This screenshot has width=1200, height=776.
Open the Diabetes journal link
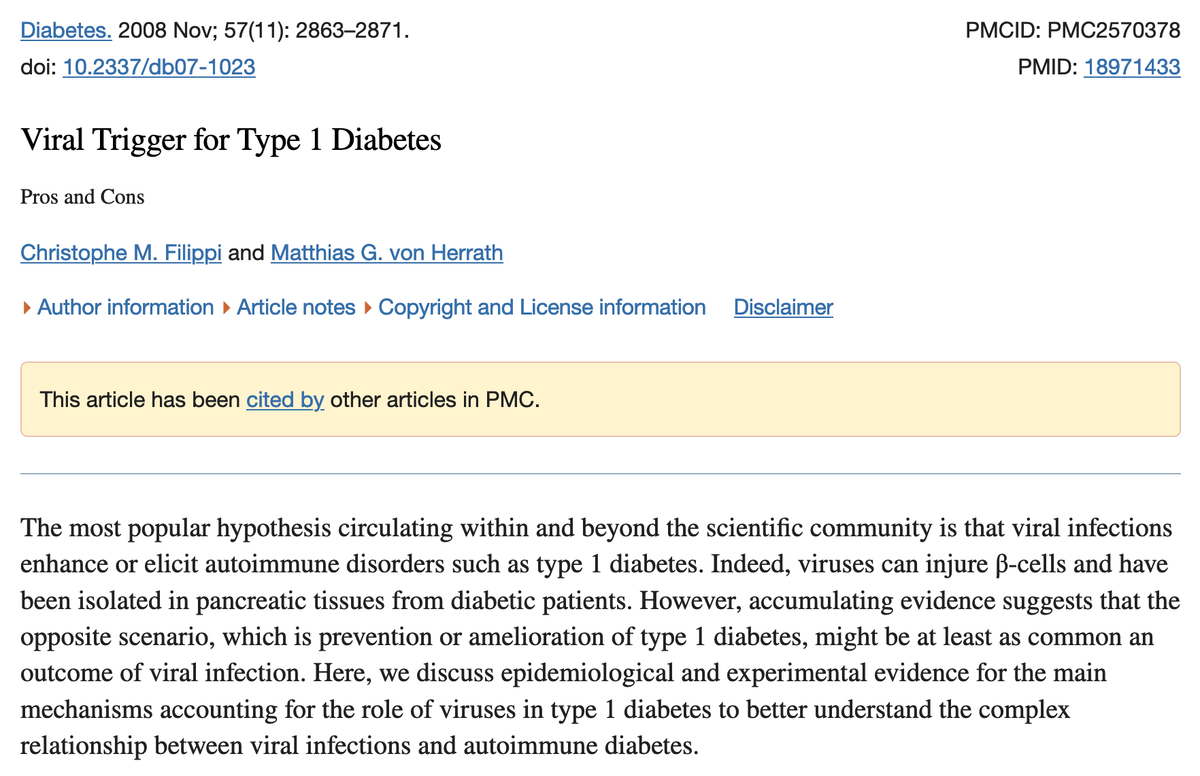tap(66, 31)
